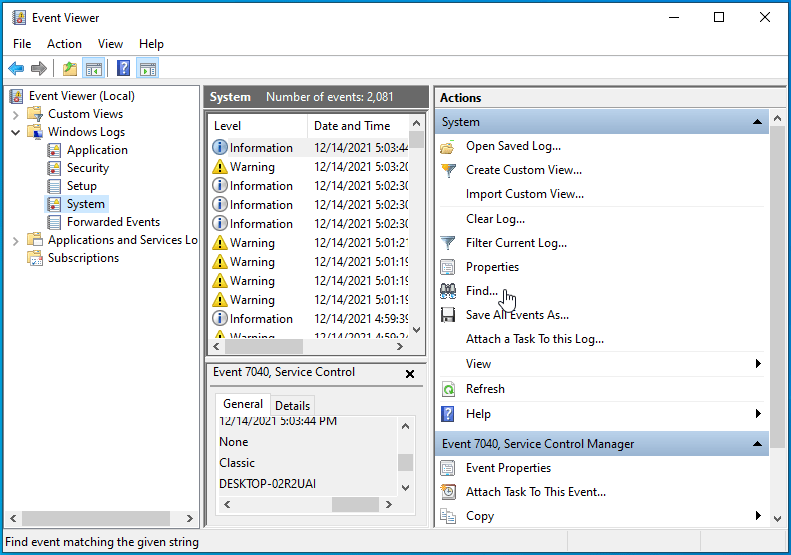Screen dimensions: 791x555
Task: Select the System log in tree
Action: coord(86,204)
